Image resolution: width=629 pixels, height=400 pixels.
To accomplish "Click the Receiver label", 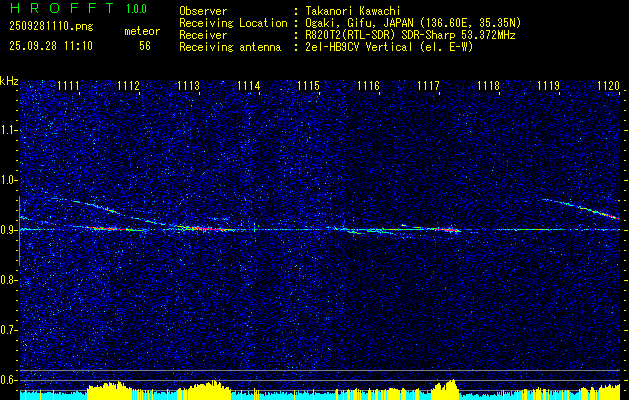I will [x=203, y=35].
